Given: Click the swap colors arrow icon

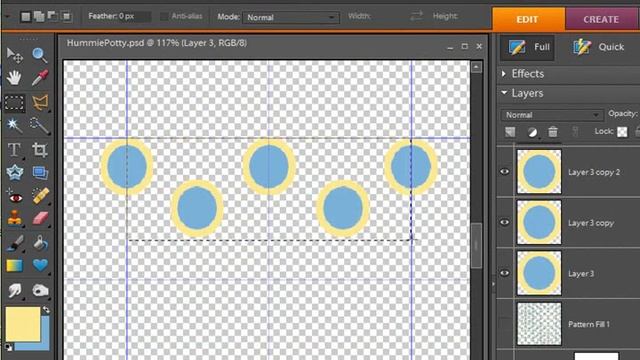Looking at the screenshot, I should tap(47, 310).
